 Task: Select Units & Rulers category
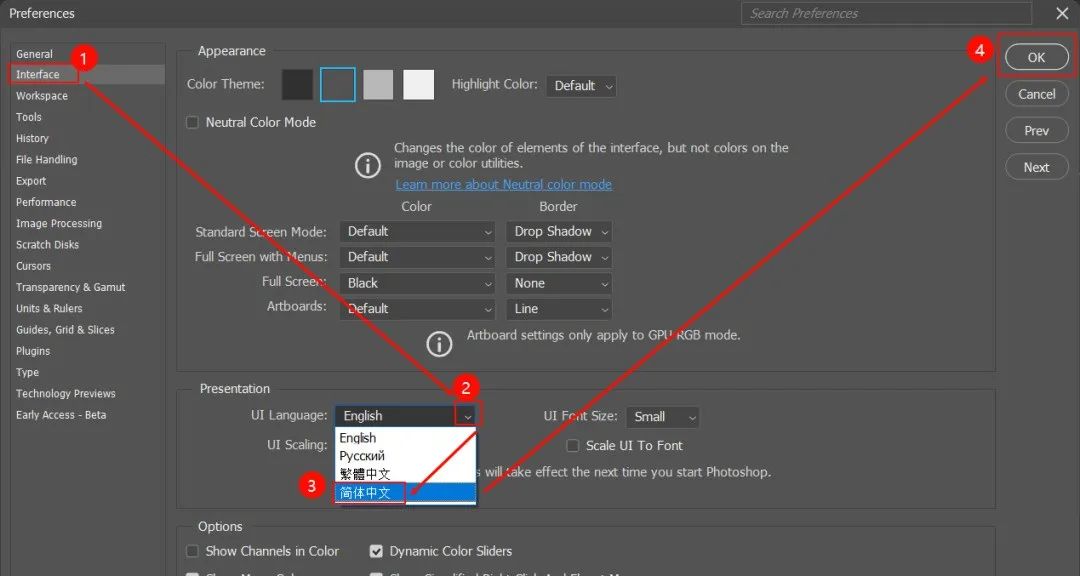click(49, 309)
